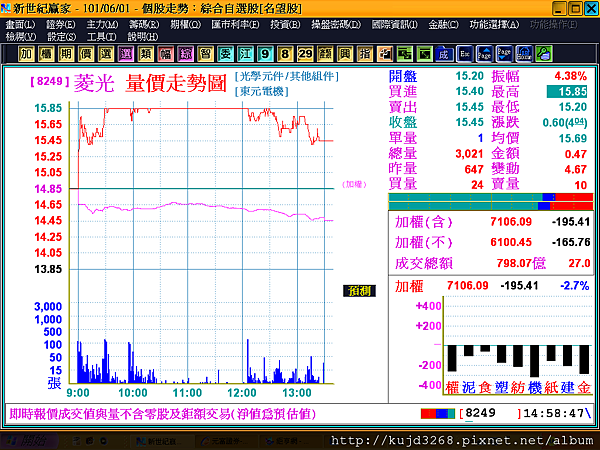Click the [東元電機] group link
The height and width of the screenshot is (450, 600).
tap(262, 91)
